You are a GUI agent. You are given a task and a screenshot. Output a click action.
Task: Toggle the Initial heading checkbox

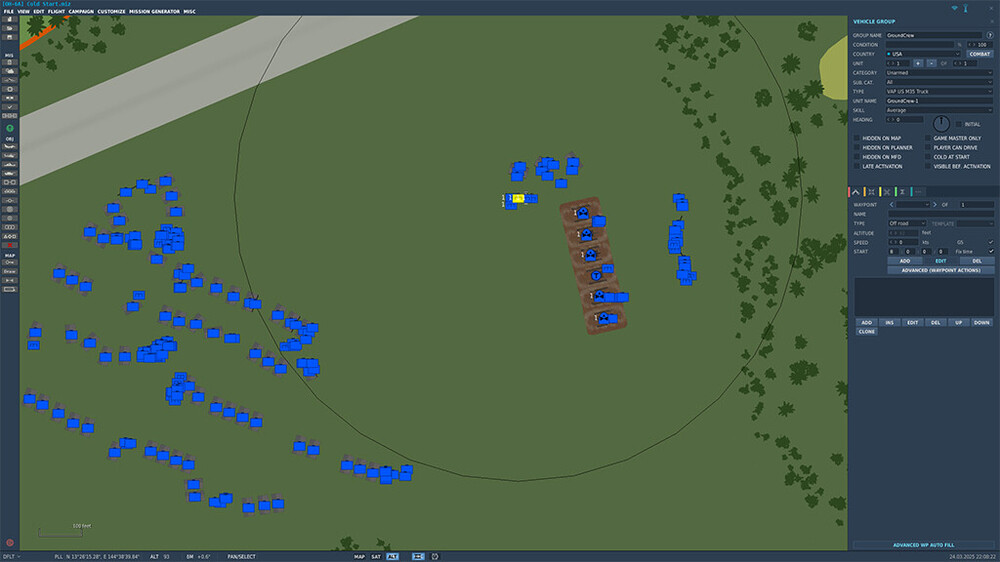[959, 124]
